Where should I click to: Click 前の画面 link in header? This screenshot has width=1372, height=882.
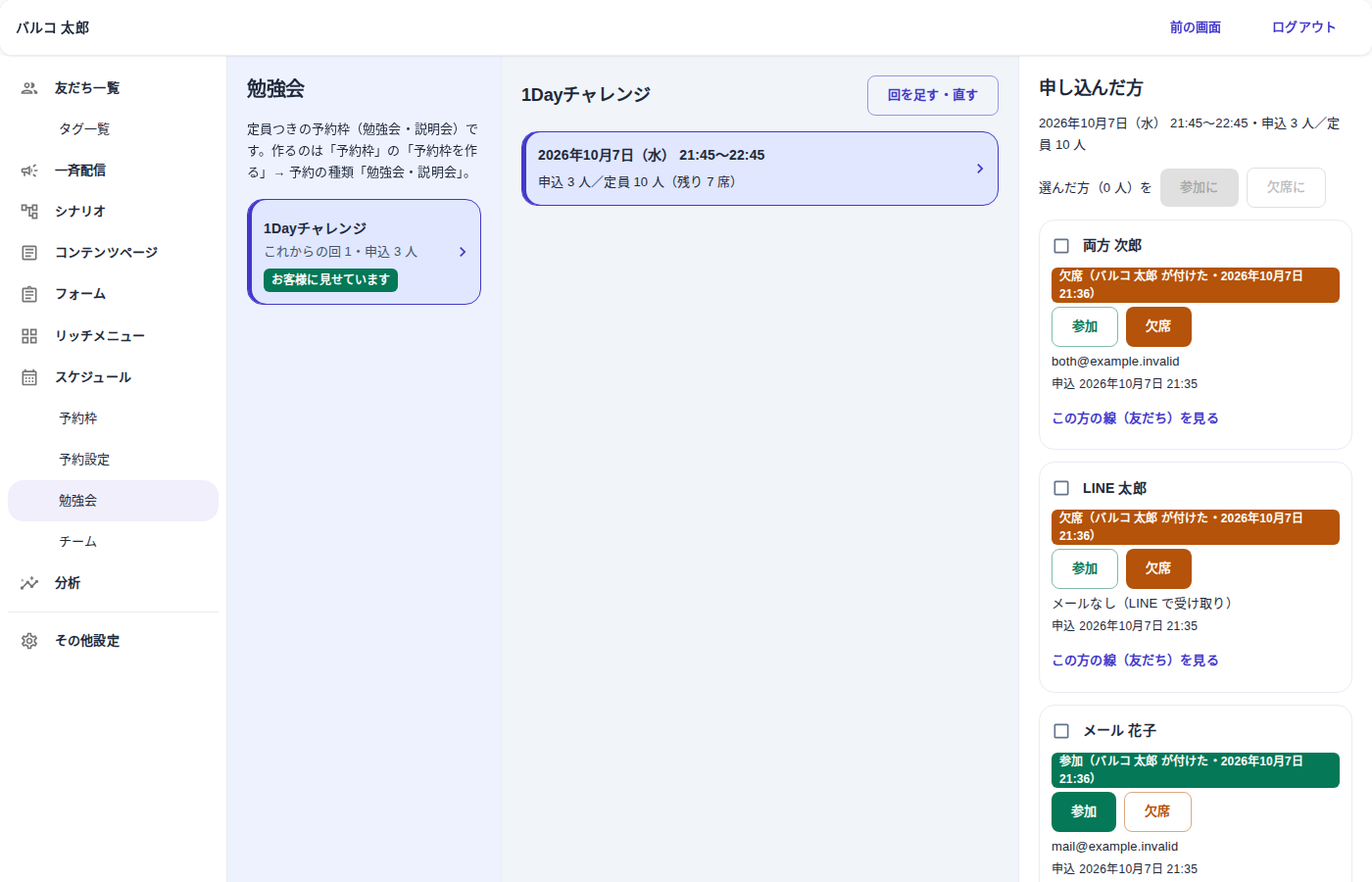pos(1196,27)
